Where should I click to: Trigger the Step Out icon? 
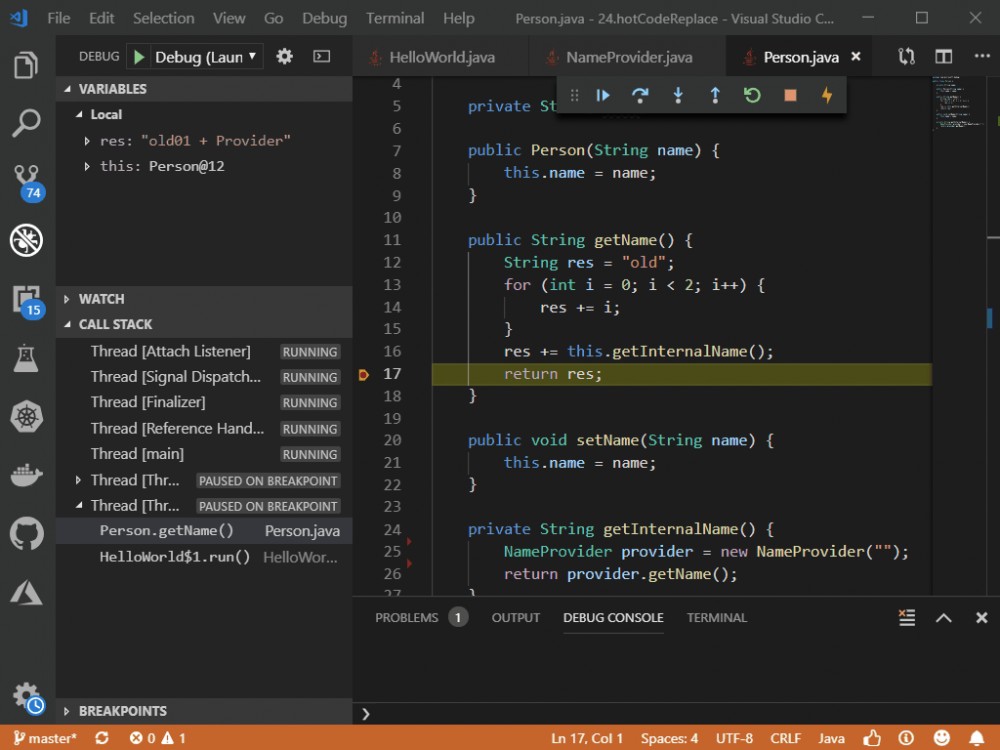coord(715,95)
